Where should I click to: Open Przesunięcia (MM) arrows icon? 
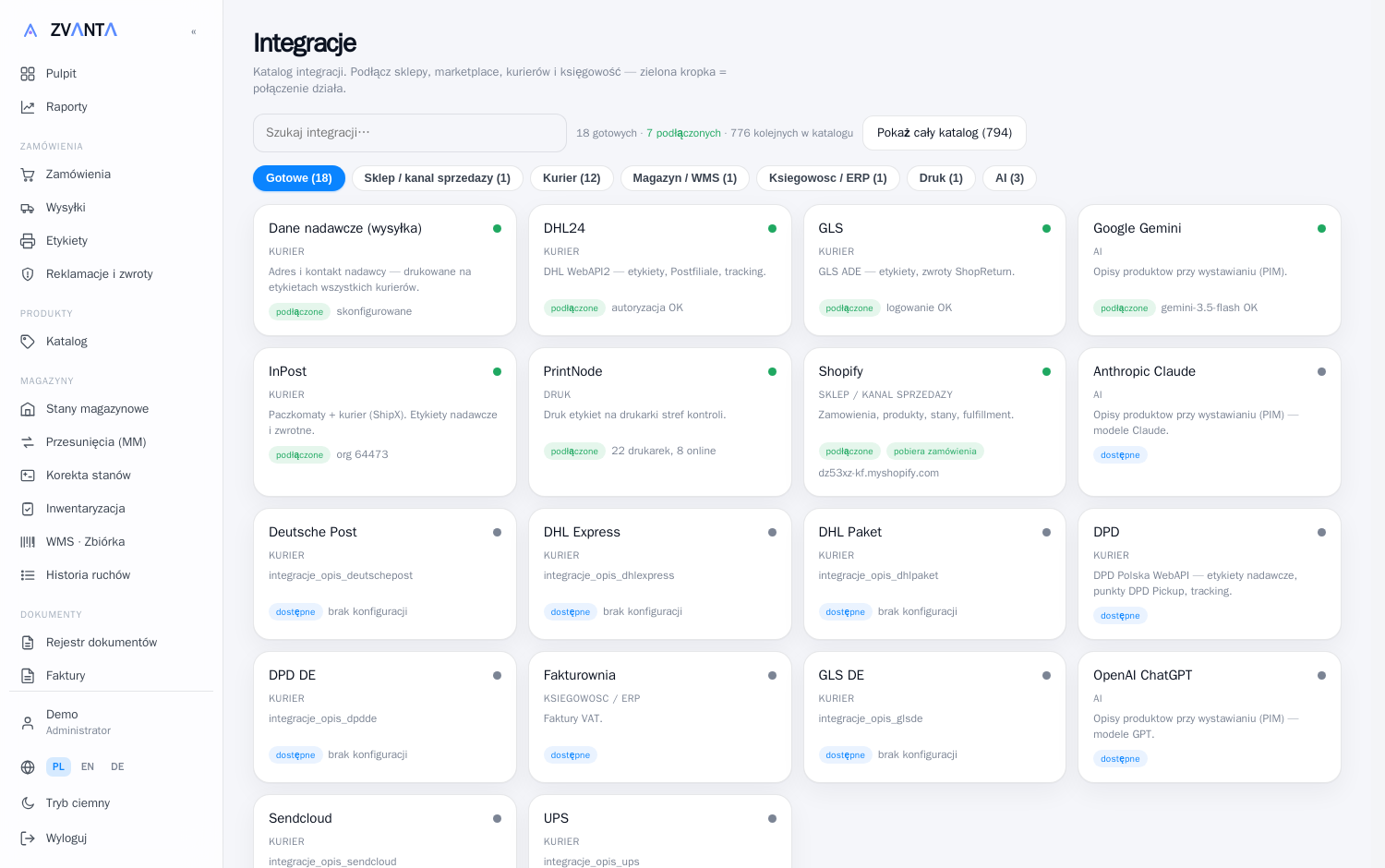coord(28,442)
